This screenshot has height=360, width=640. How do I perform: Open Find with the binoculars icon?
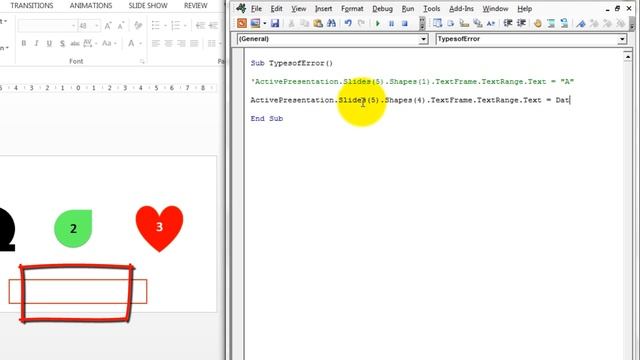click(331, 23)
